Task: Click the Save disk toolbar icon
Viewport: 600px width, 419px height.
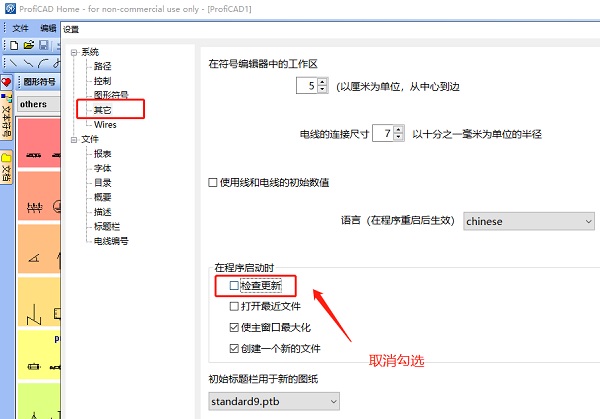Action: tap(42, 45)
